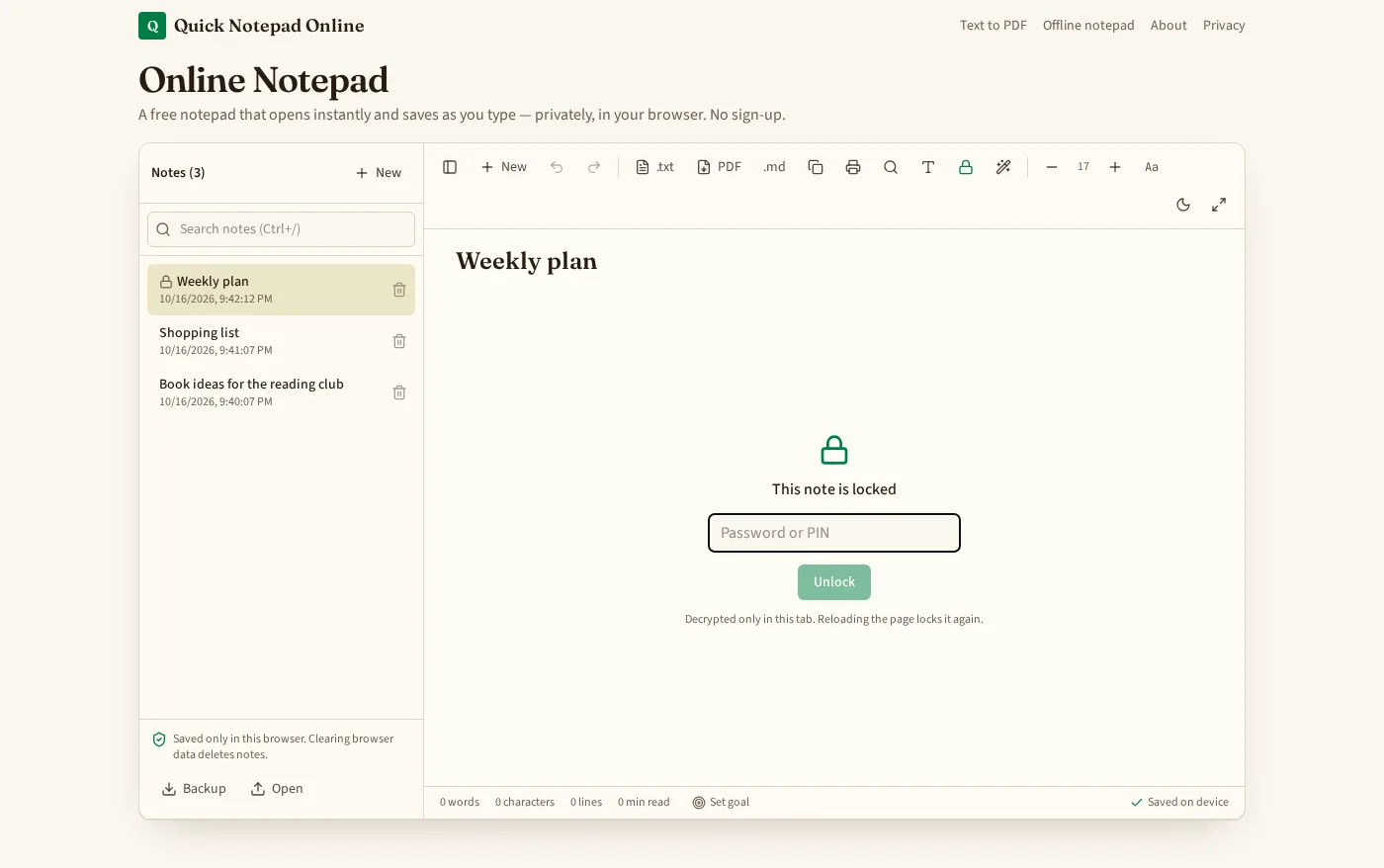The image size is (1384, 868).
Task: Click the green lock icon in toolbar
Action: [x=966, y=167]
